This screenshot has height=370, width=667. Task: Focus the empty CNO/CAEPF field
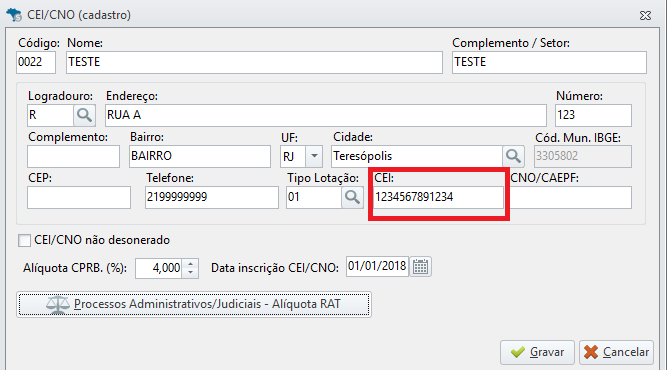[570, 197]
